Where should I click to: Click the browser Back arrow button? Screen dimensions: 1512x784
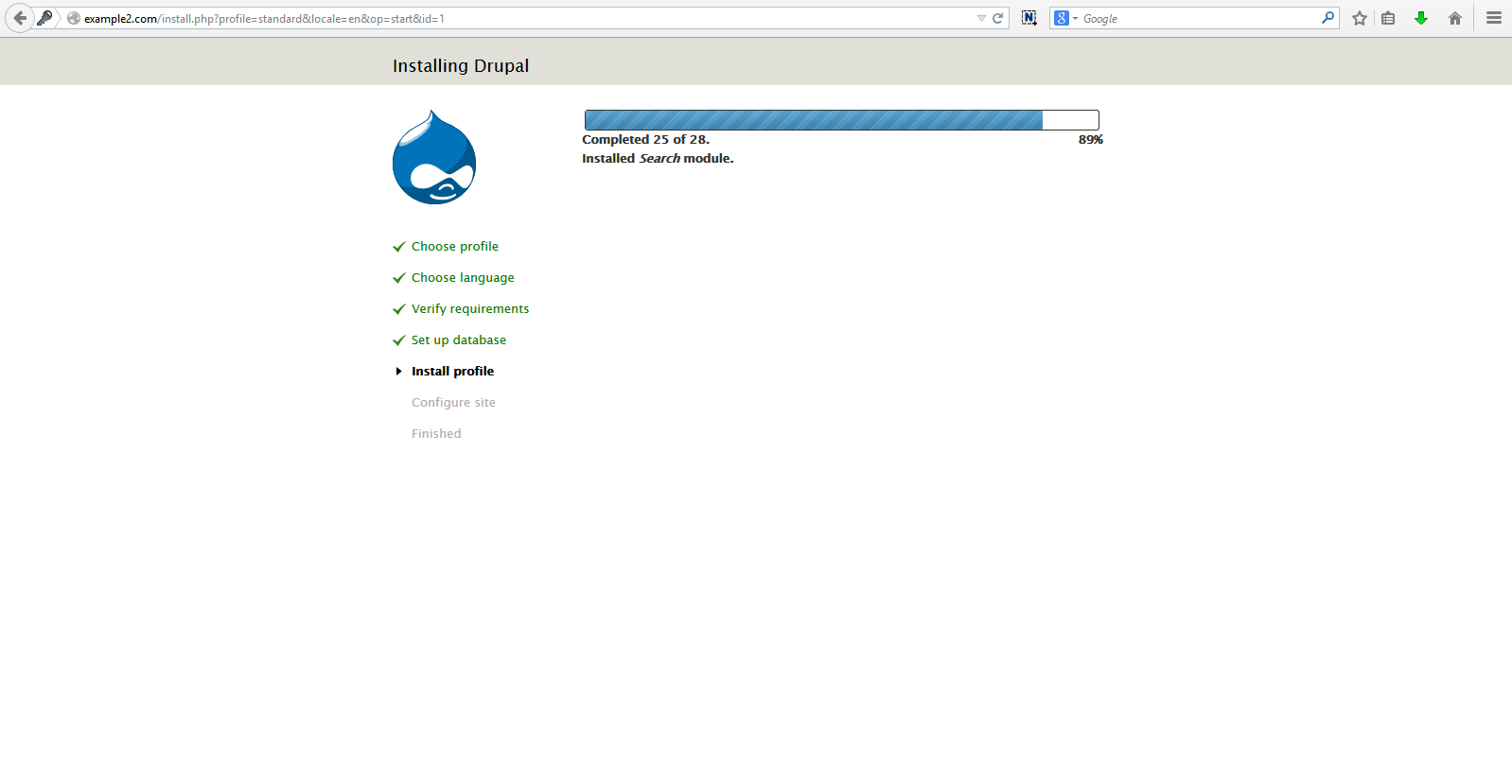click(19, 18)
